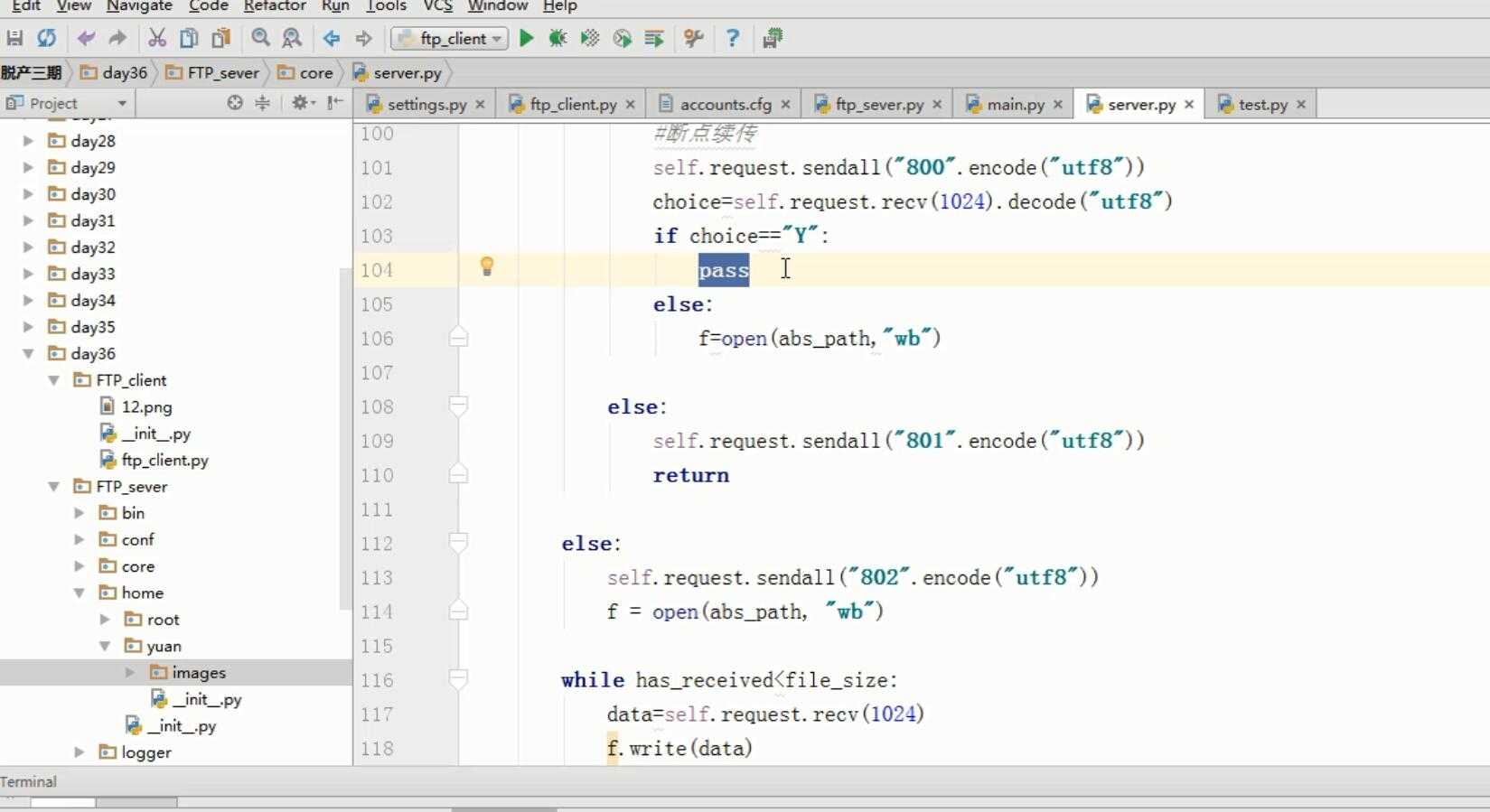Expand the conf folder

click(79, 539)
